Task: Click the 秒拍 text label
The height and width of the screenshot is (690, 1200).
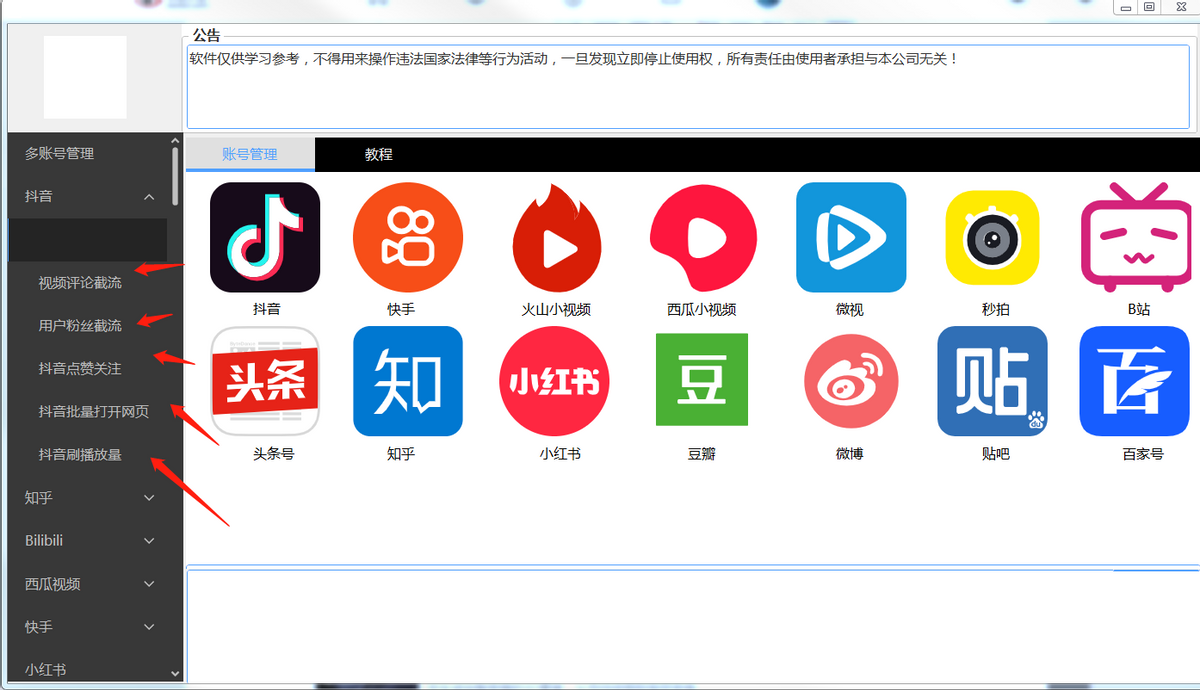Action: [995, 310]
